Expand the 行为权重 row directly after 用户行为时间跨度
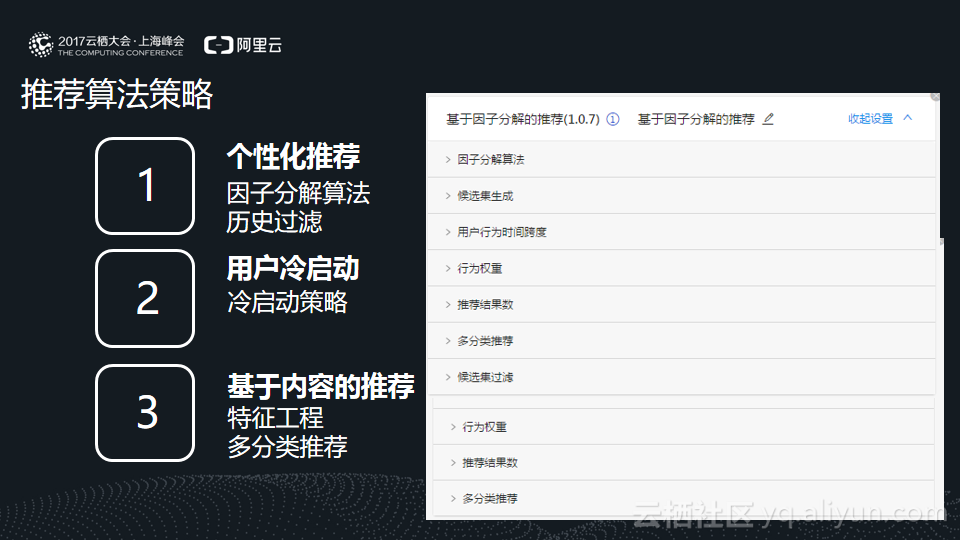 click(x=681, y=268)
